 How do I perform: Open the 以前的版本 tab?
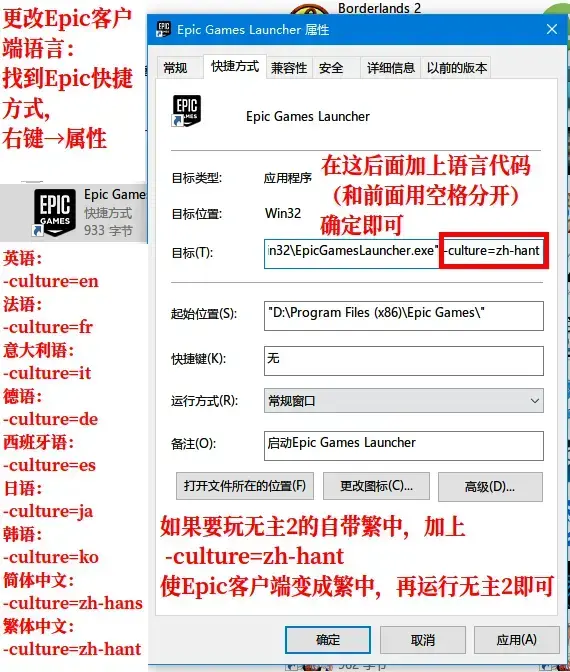tap(456, 68)
